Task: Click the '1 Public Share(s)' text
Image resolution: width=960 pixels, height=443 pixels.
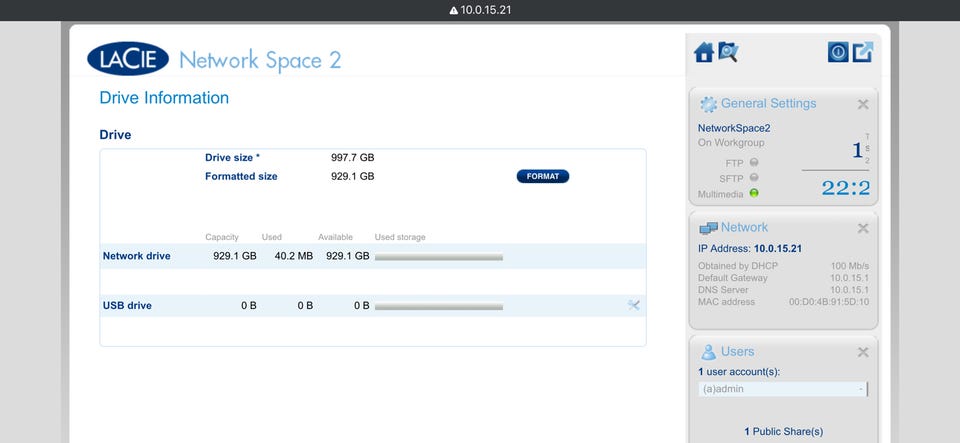Action: click(784, 431)
